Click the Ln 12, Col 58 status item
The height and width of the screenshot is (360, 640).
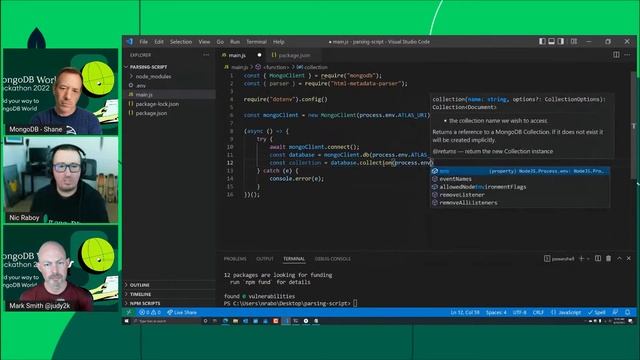pos(465,312)
